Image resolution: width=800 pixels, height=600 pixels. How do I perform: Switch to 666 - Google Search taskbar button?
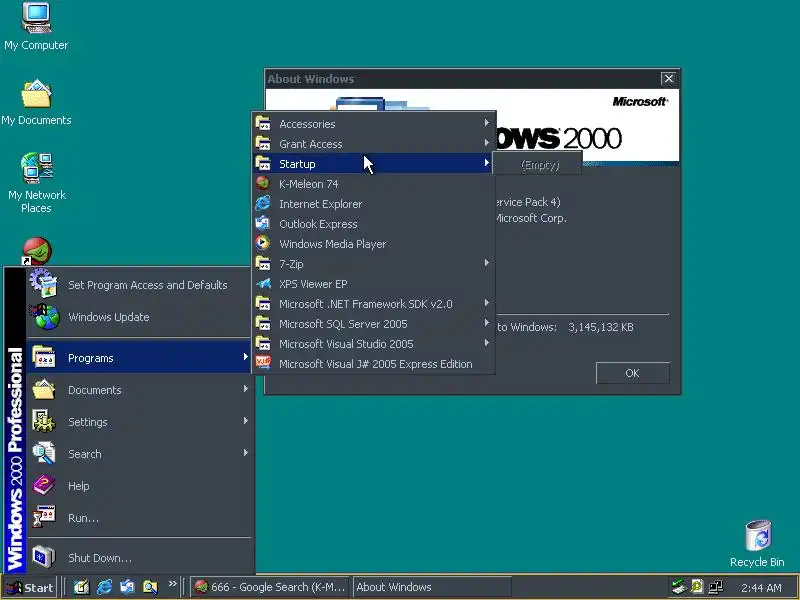pos(270,587)
